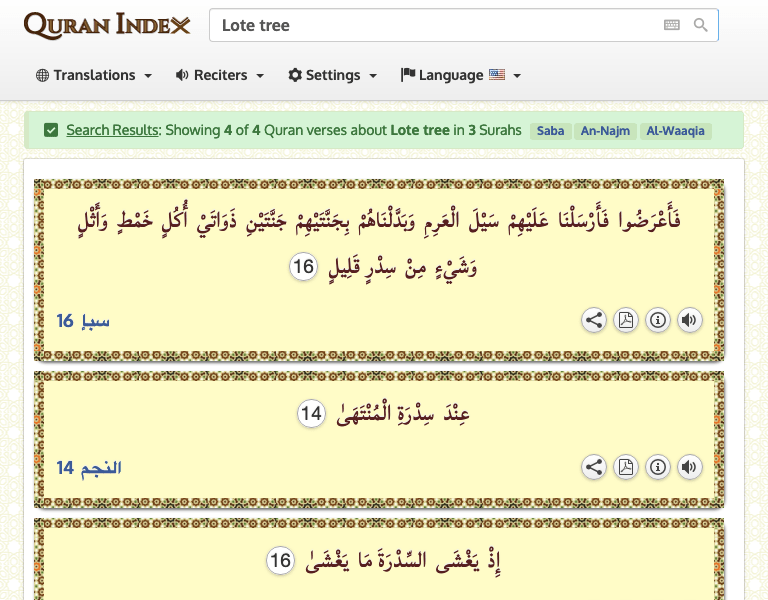Play audio for Saba verse 16
768x600 pixels.
(689, 320)
